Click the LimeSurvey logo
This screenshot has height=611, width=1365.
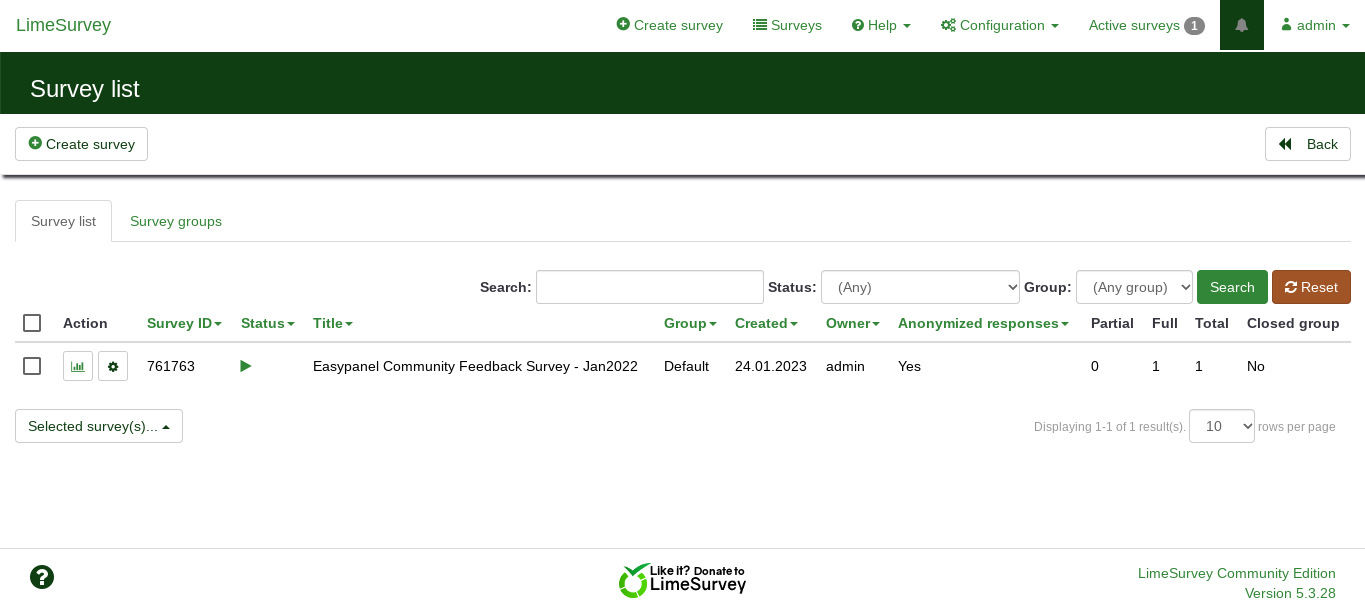click(x=63, y=25)
